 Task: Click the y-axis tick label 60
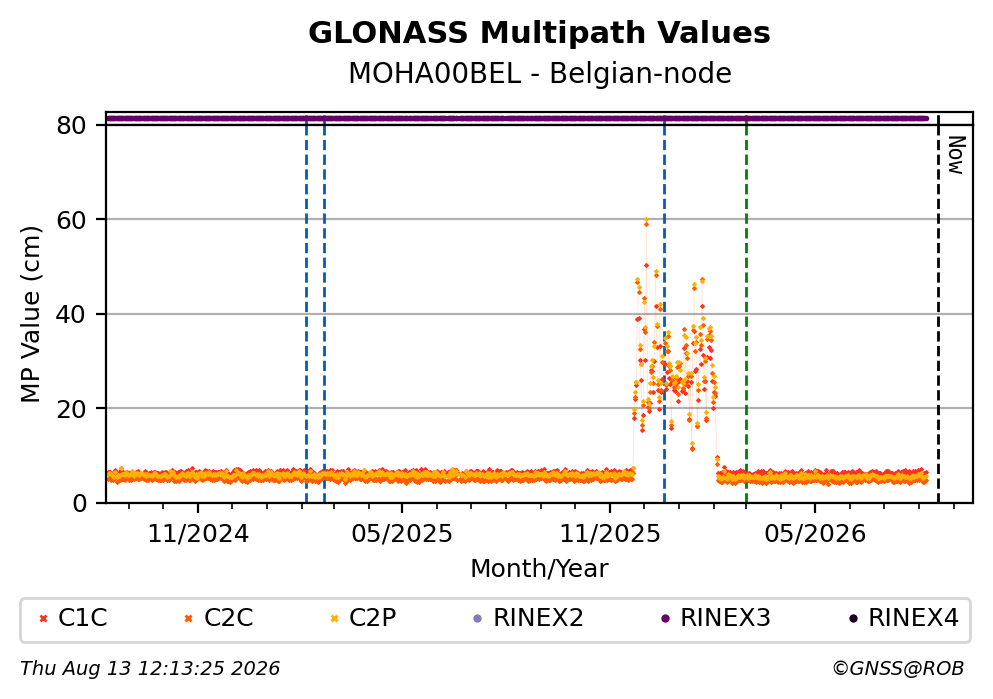71,220
